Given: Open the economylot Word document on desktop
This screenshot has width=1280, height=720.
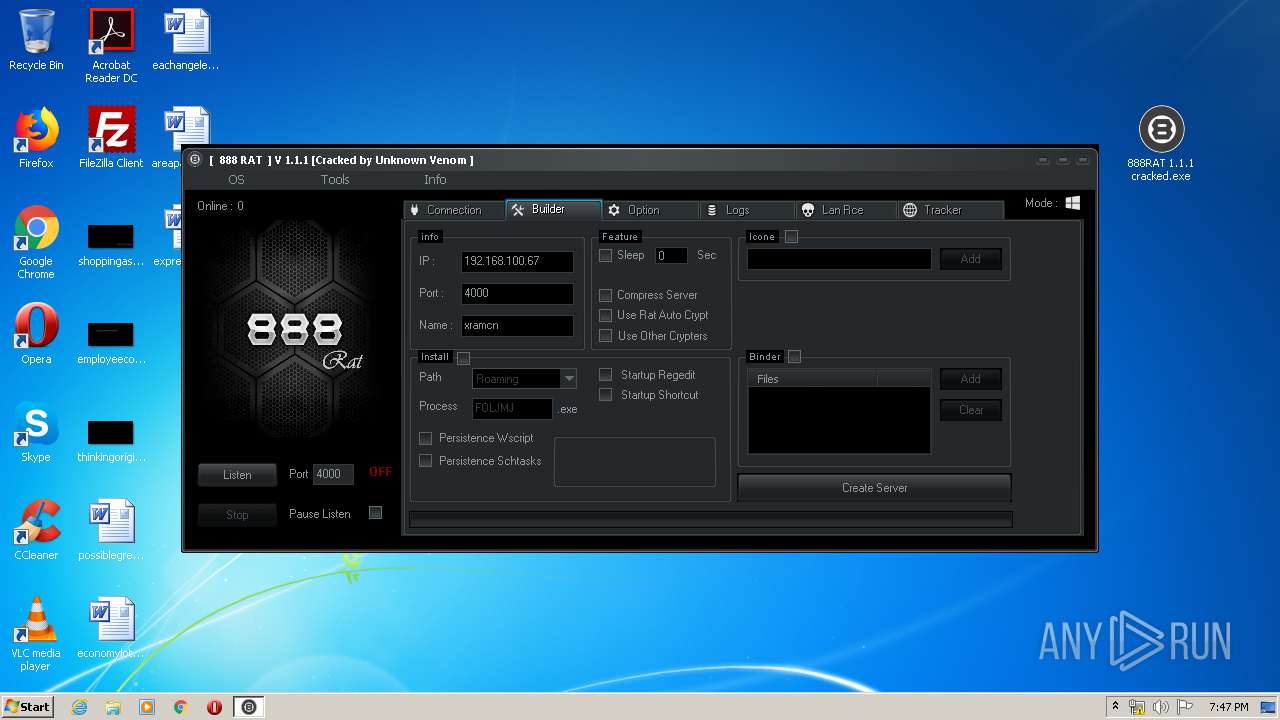Looking at the screenshot, I should click(111, 628).
